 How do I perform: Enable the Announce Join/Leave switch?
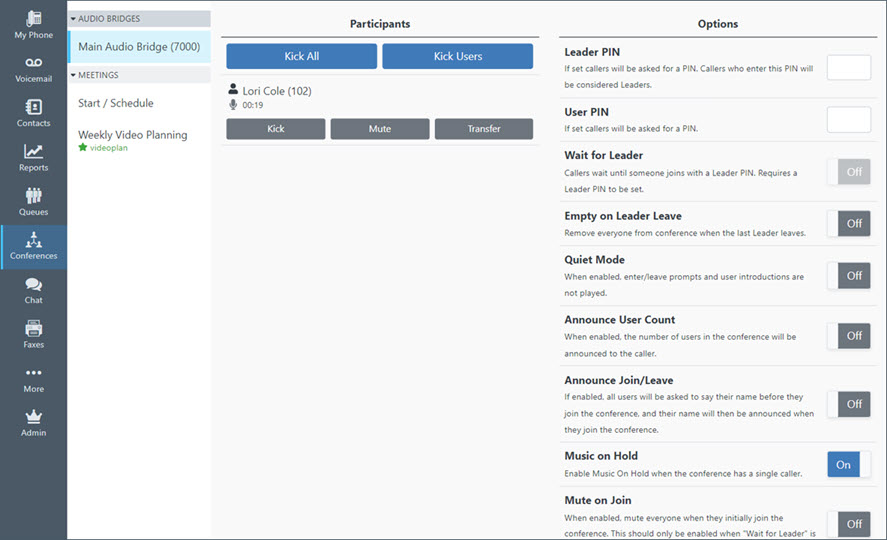(849, 404)
